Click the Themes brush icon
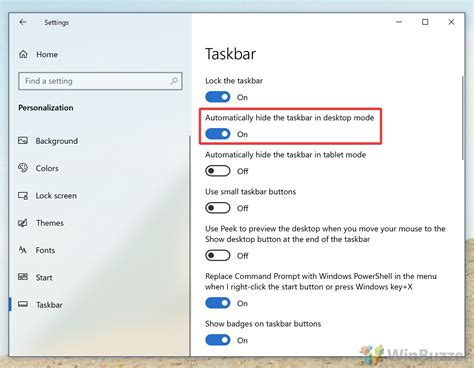Viewport: 474px width, 368px height. 23,223
